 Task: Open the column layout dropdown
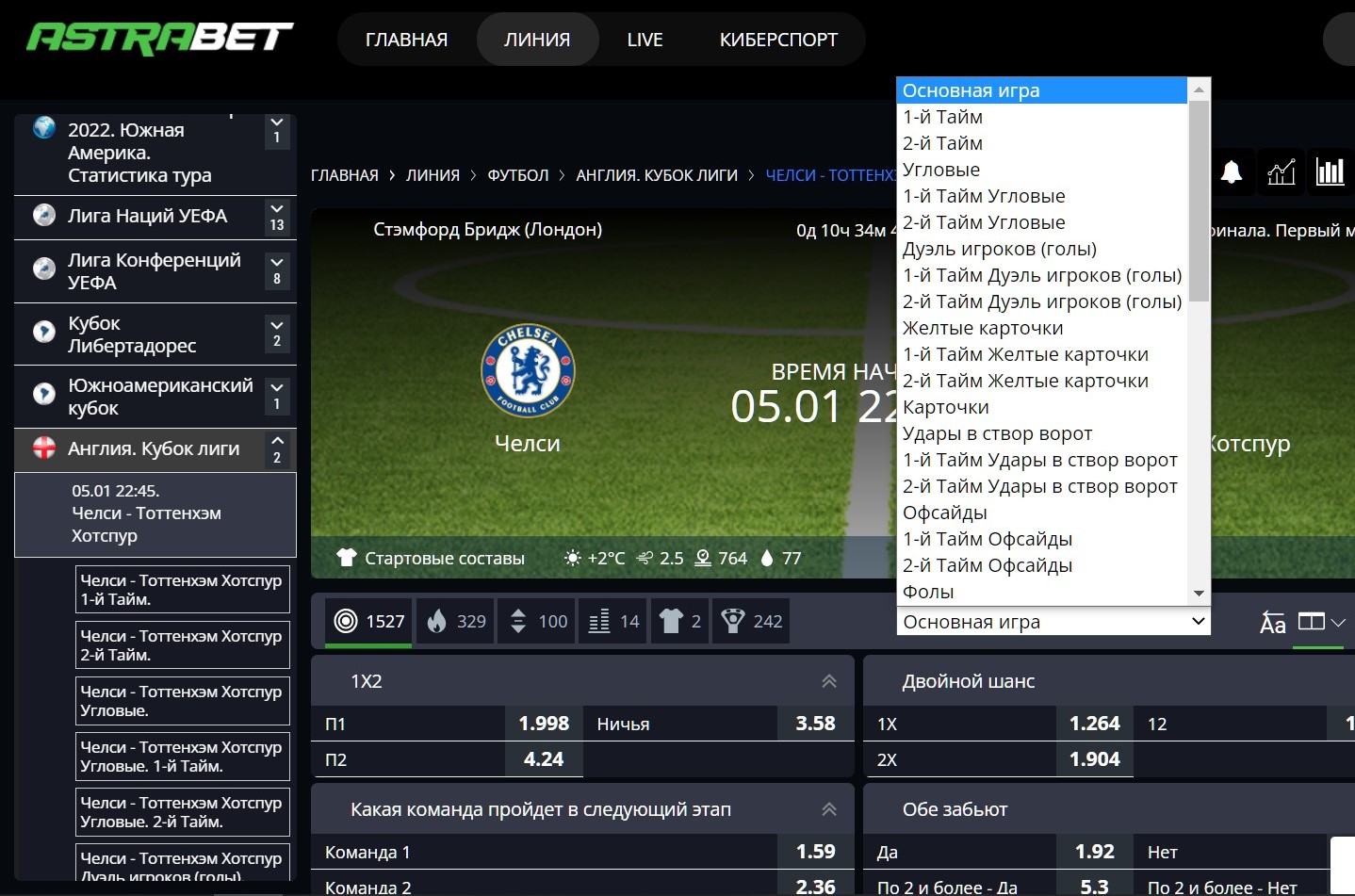1321,622
